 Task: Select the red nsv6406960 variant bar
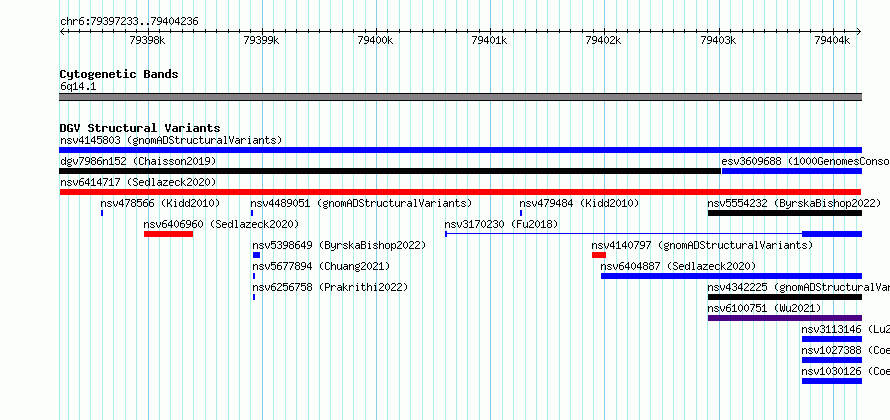pyautogui.click(x=169, y=234)
